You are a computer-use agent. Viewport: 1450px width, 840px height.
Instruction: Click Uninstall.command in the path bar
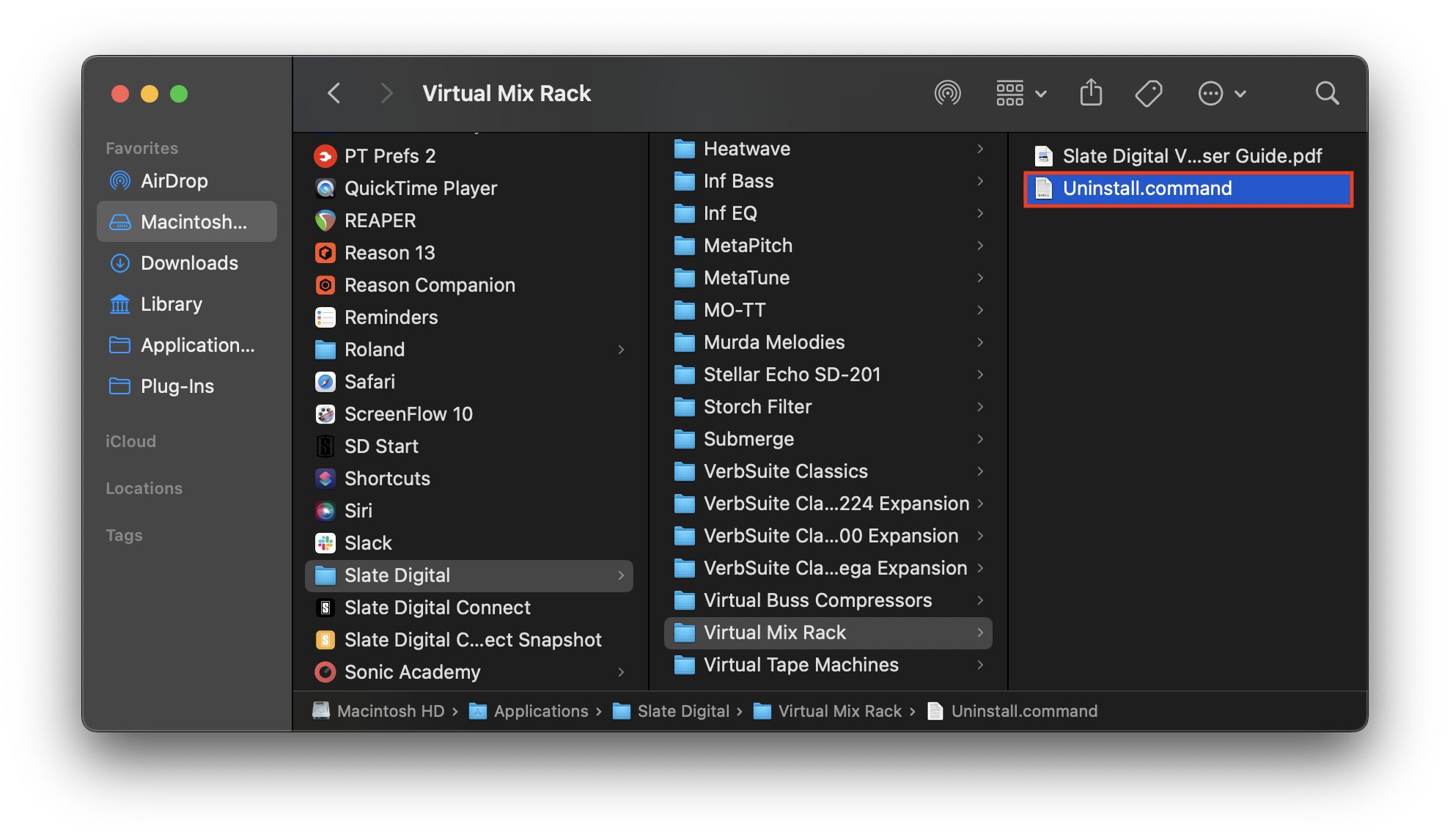coord(1012,711)
